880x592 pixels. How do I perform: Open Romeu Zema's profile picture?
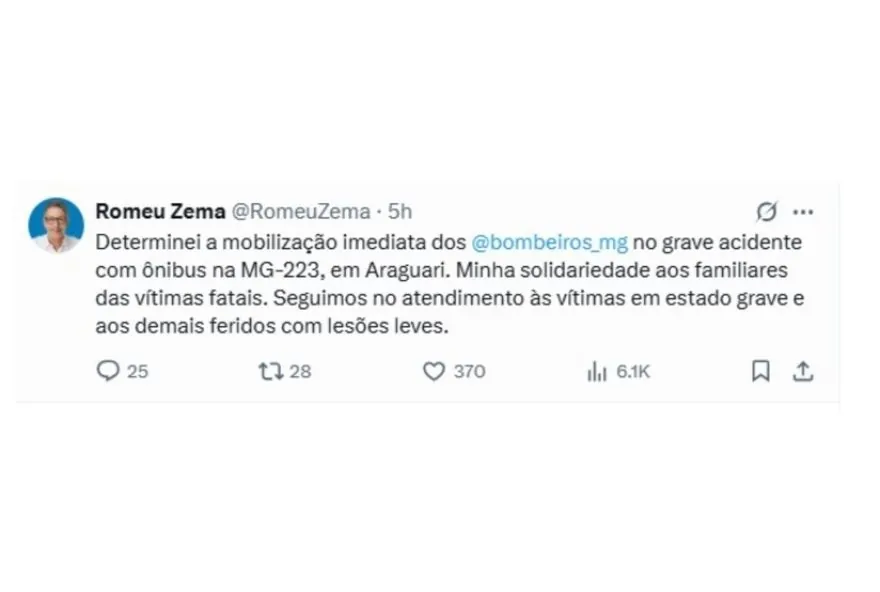click(x=56, y=224)
